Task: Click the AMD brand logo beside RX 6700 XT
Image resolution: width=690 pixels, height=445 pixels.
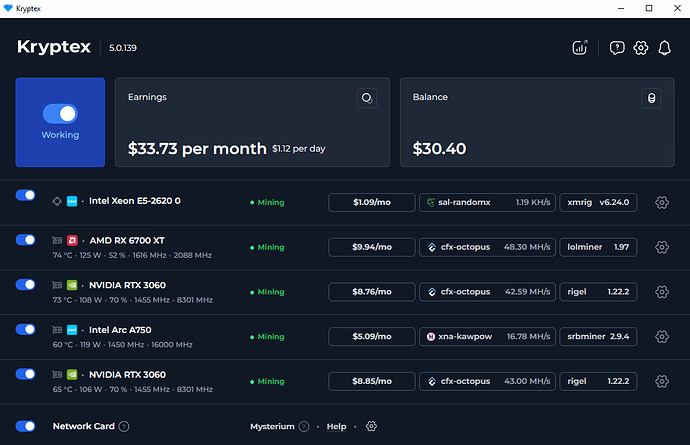Action: pyautogui.click(x=72, y=240)
